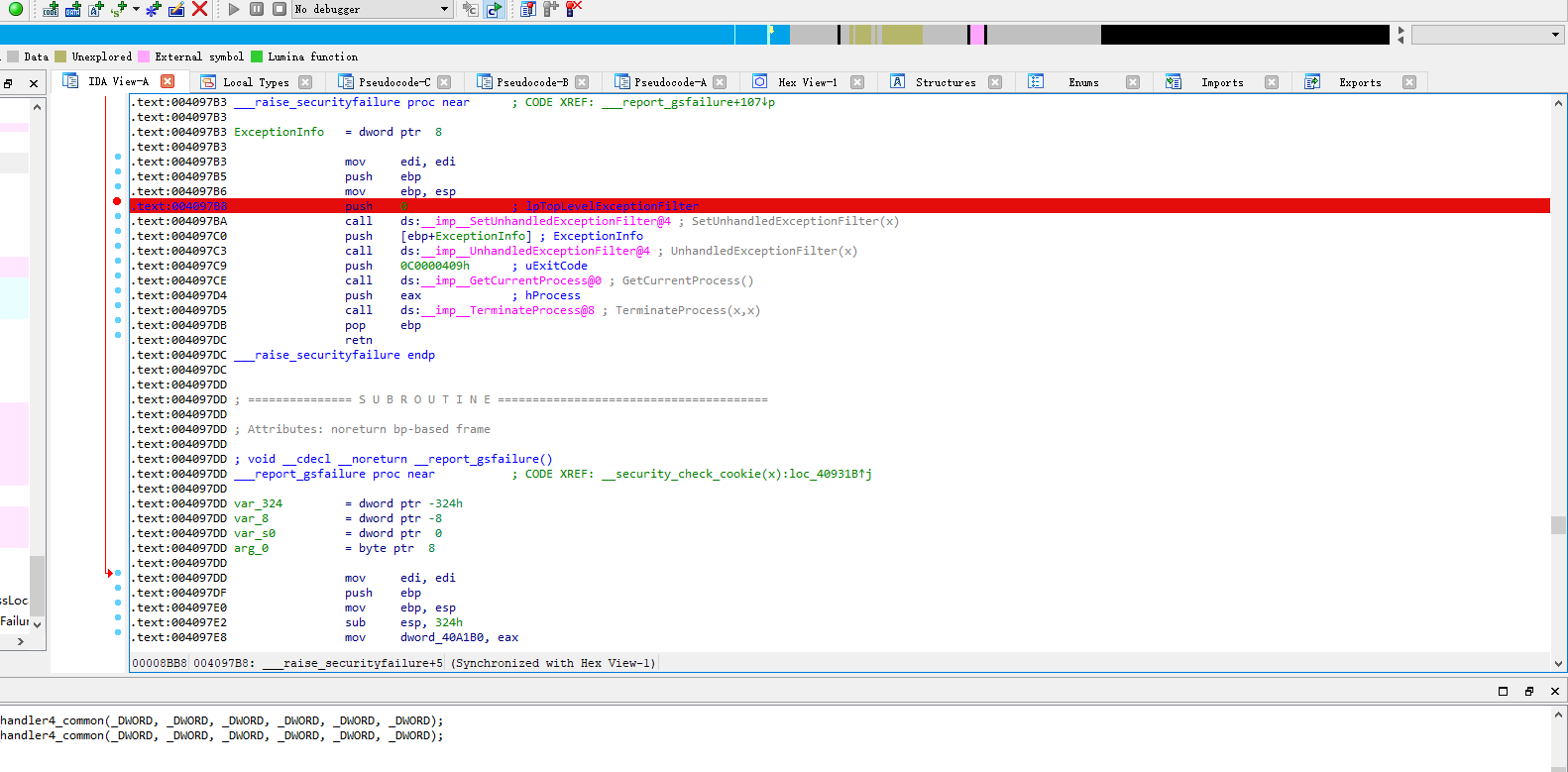This screenshot has height=772, width=1568.
Task: Click the __imp__SetUnhandledExceptionFilter@4 reference
Action: 546,221
